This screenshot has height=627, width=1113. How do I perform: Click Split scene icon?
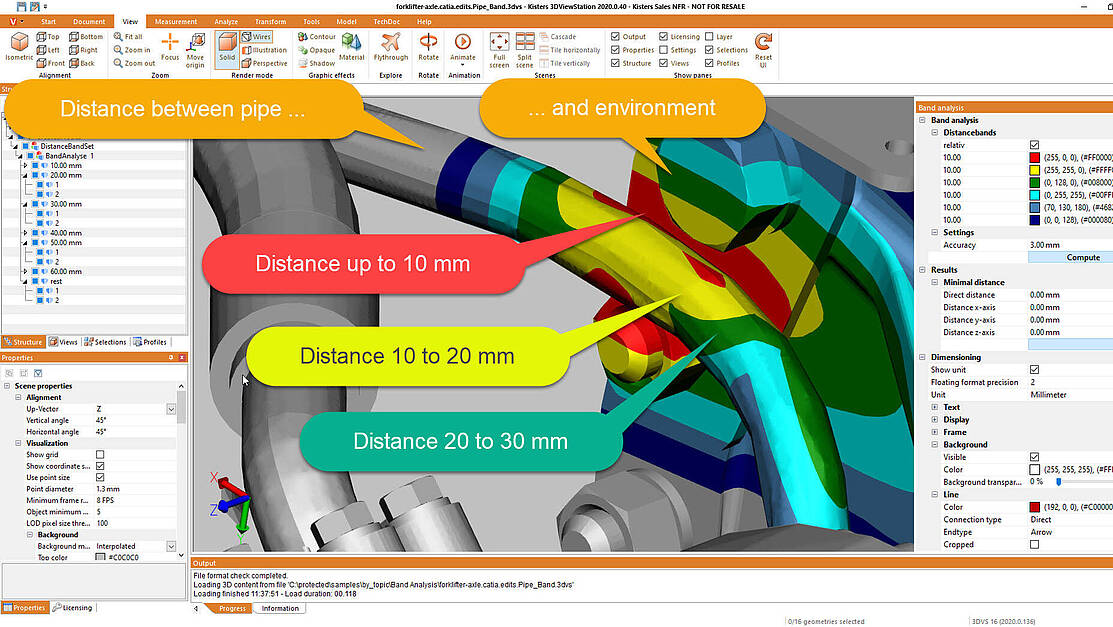[525, 50]
